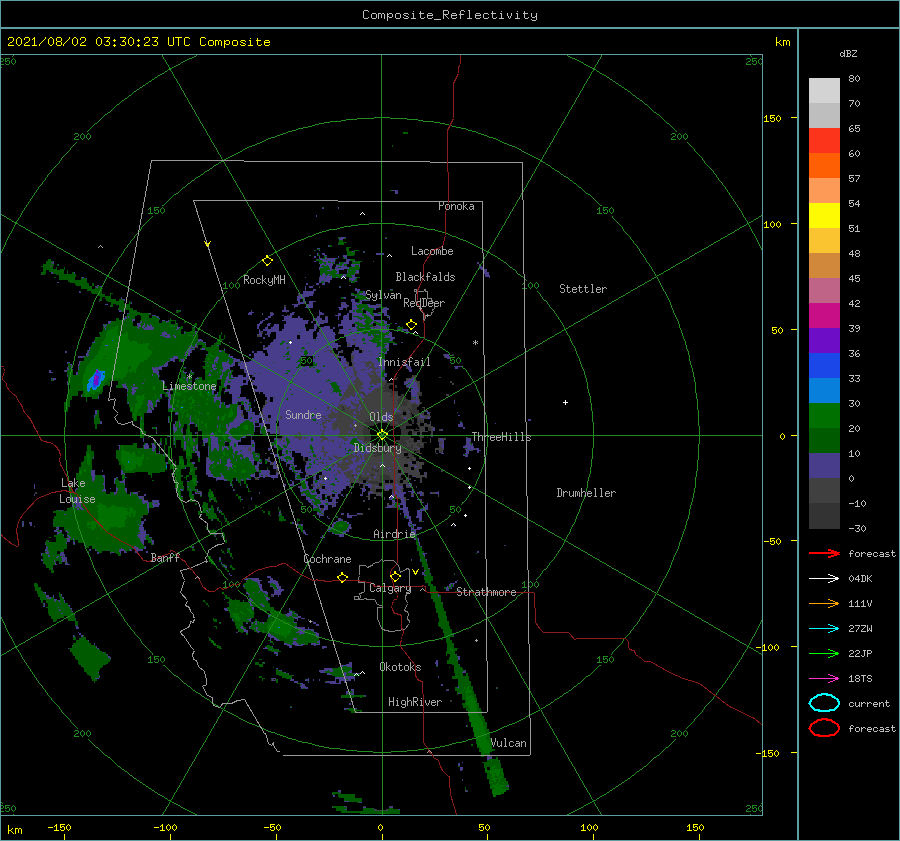Image resolution: width=900 pixels, height=841 pixels.
Task: Click the dBZ legend heading
Action: (x=848, y=53)
